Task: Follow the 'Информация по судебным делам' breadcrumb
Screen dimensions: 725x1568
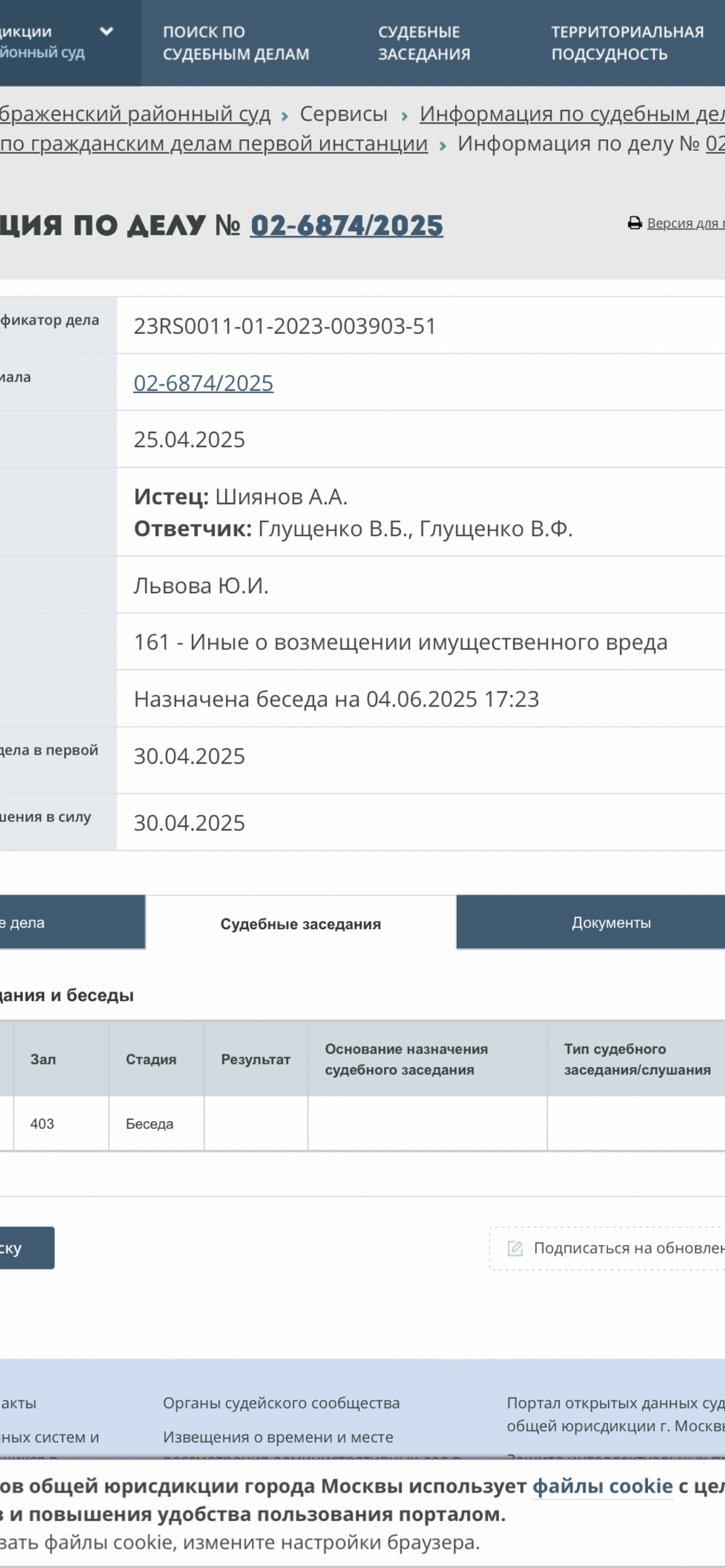Action: coord(571,114)
